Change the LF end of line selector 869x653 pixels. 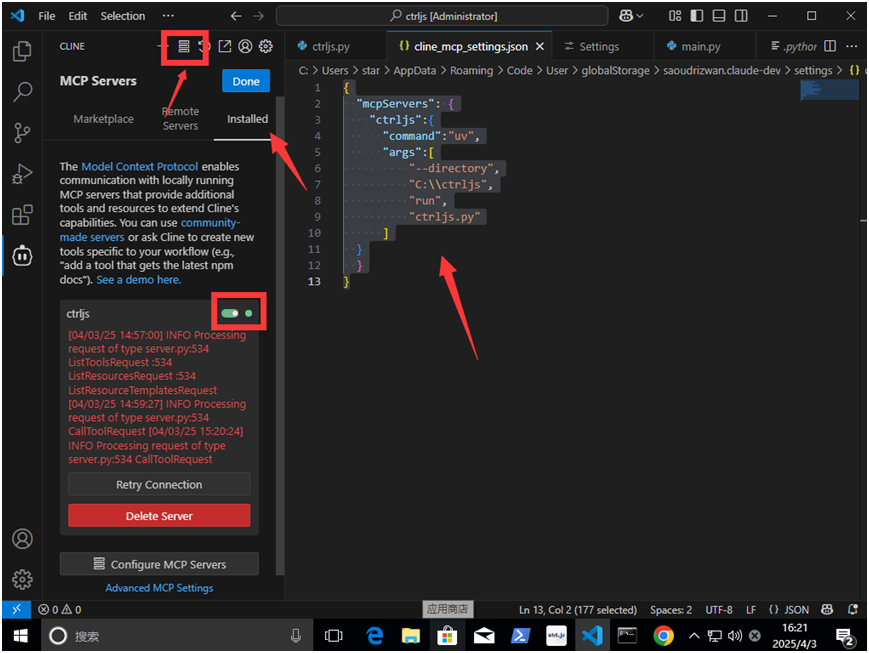[x=751, y=610]
